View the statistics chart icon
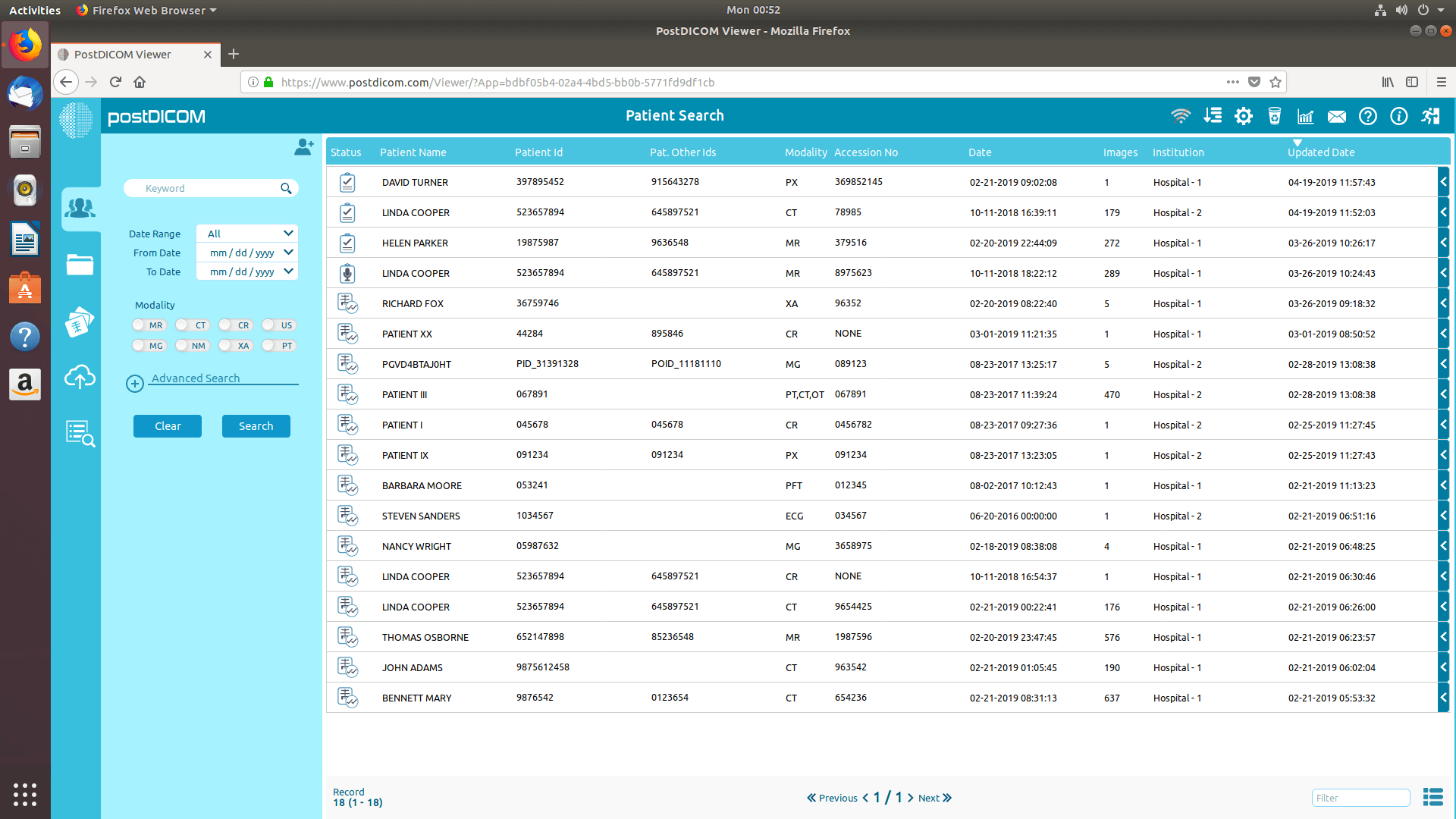Image resolution: width=1456 pixels, height=819 pixels. (x=1305, y=116)
